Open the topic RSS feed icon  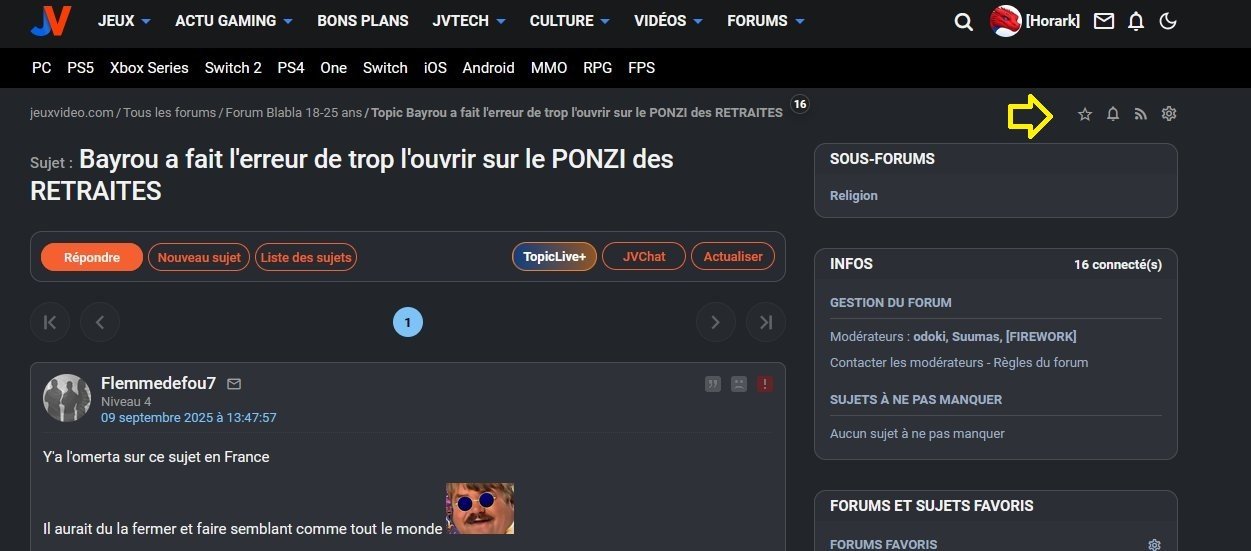1141,114
